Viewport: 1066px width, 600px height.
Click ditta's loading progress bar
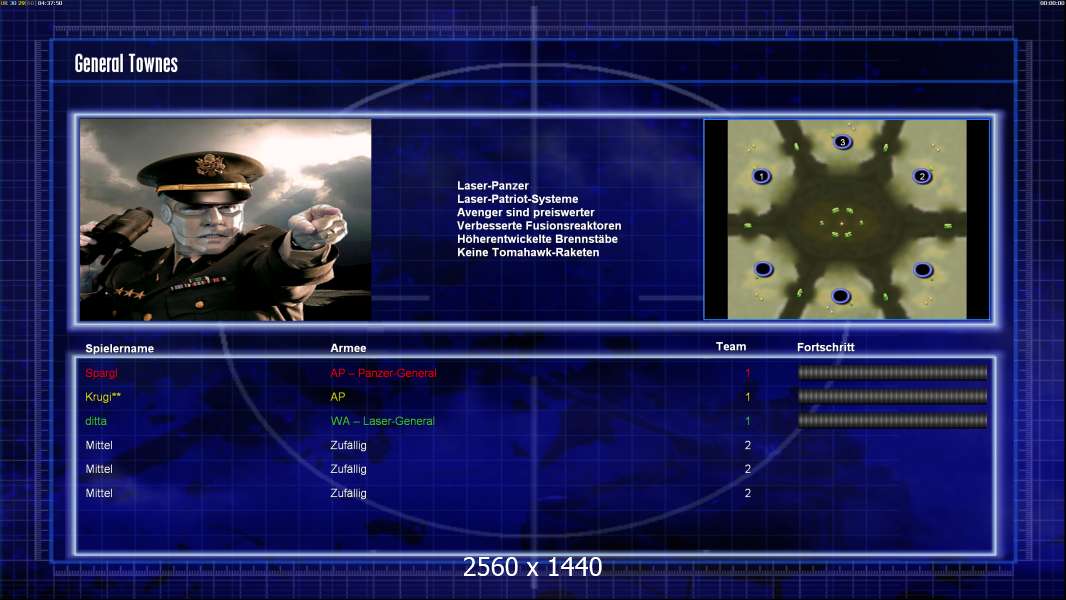(x=893, y=421)
